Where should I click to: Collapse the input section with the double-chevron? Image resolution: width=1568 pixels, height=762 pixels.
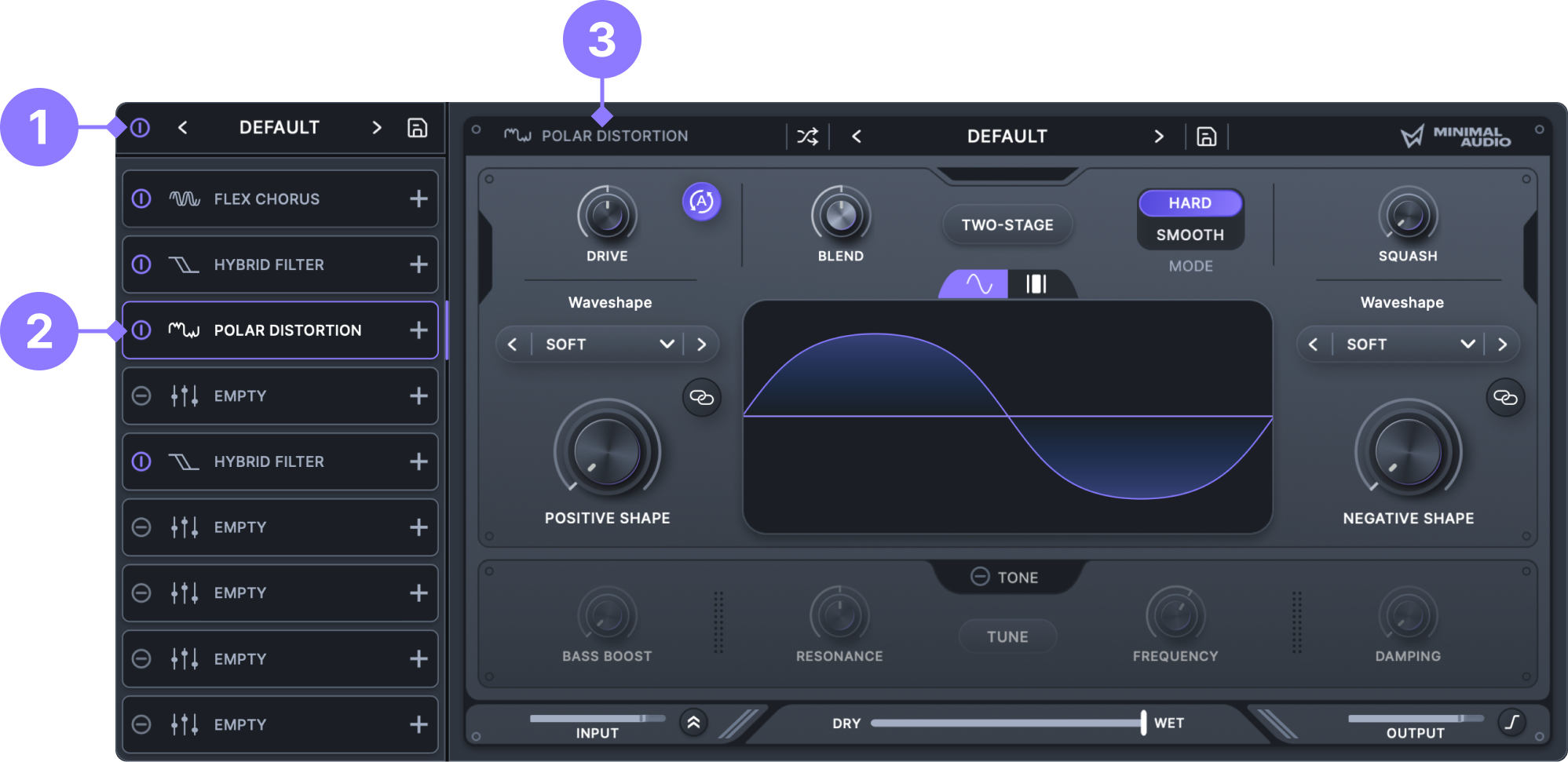pos(693,722)
